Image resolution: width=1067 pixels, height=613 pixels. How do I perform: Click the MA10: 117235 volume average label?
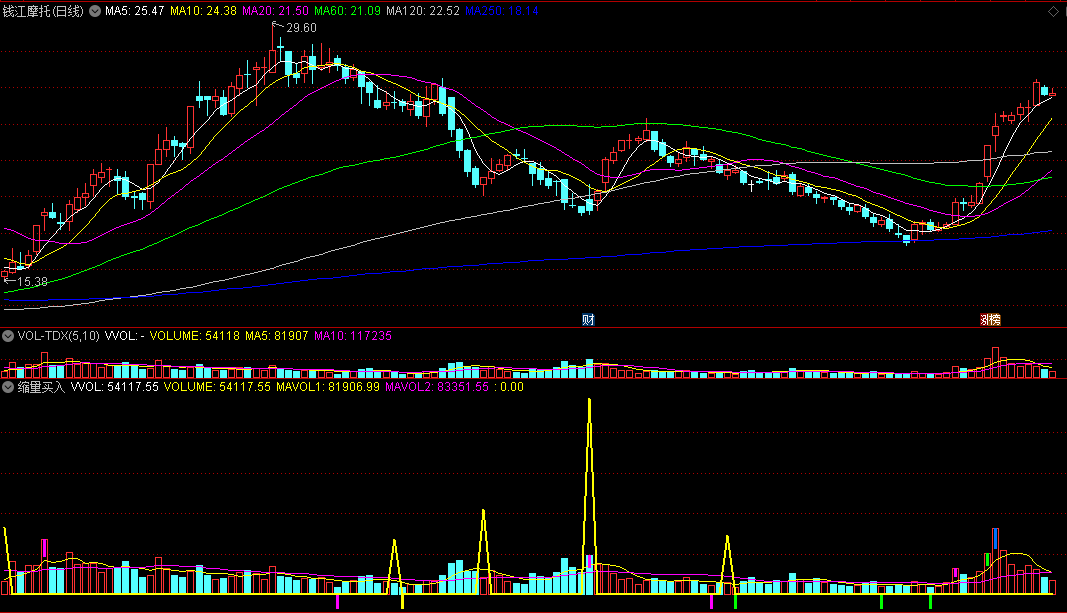352,336
